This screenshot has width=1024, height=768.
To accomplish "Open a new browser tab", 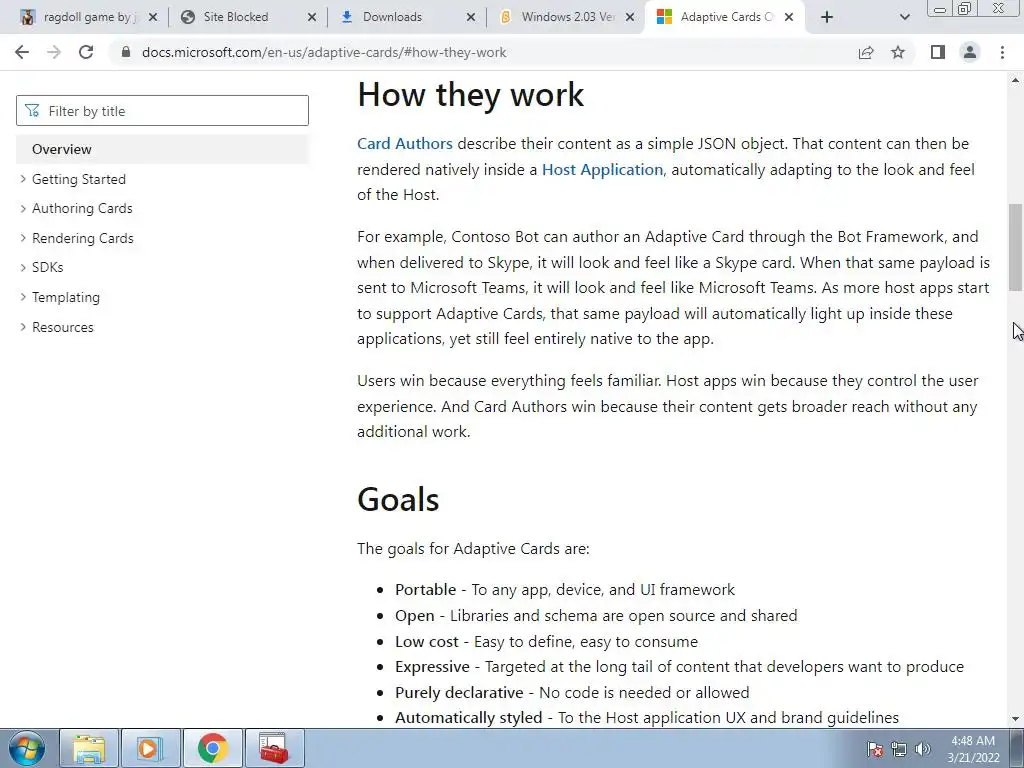I will click(x=827, y=17).
